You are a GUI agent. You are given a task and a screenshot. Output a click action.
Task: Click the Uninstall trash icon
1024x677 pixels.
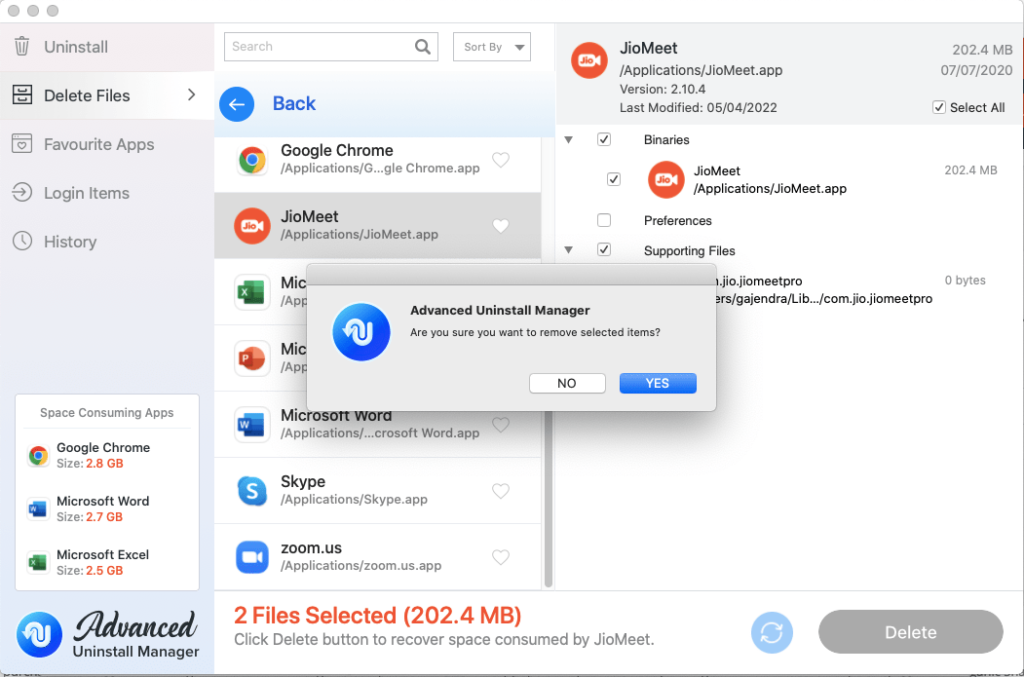(x=22, y=46)
